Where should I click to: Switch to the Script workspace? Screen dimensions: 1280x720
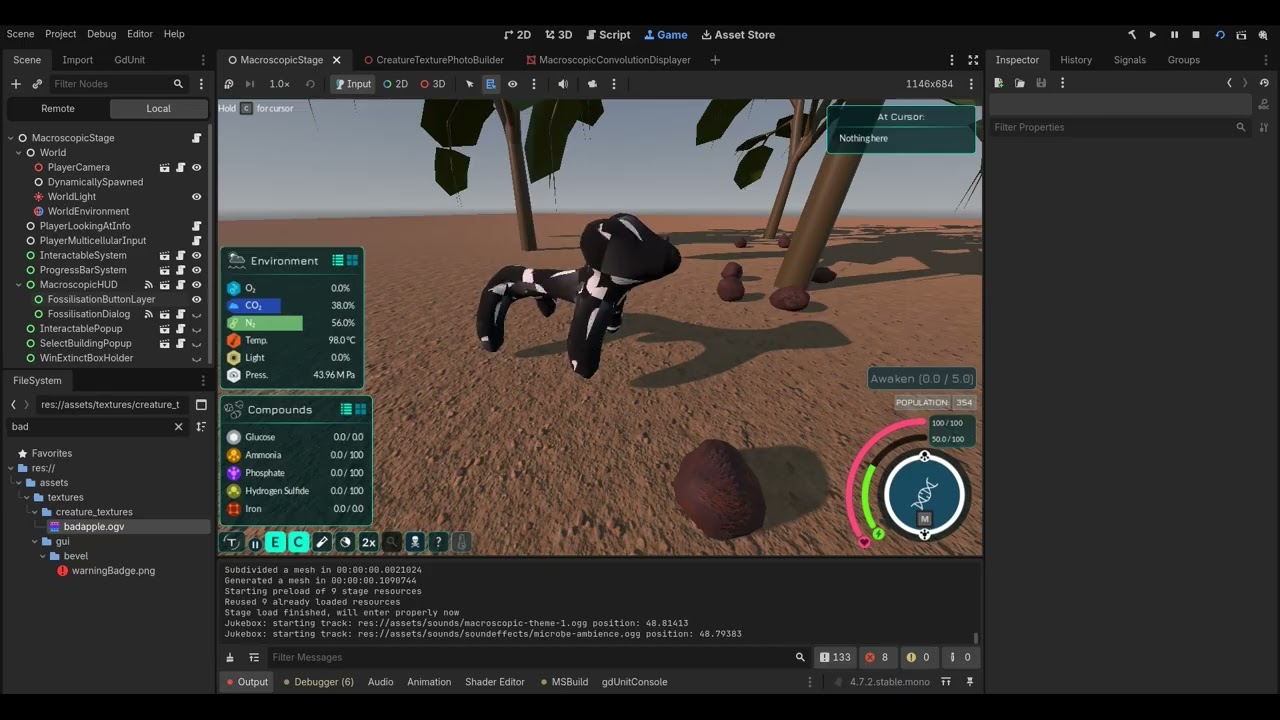coord(608,34)
